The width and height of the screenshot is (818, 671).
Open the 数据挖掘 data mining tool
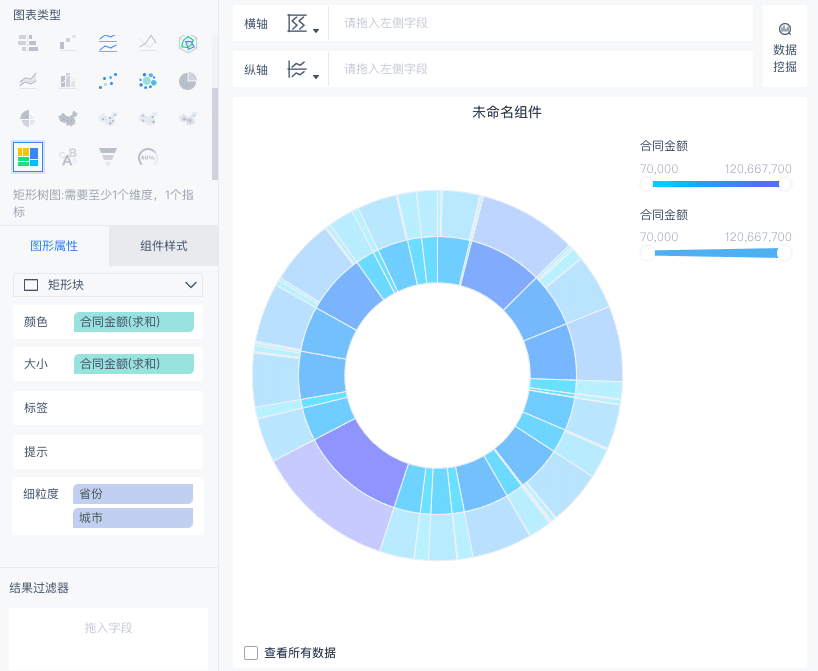[785, 47]
